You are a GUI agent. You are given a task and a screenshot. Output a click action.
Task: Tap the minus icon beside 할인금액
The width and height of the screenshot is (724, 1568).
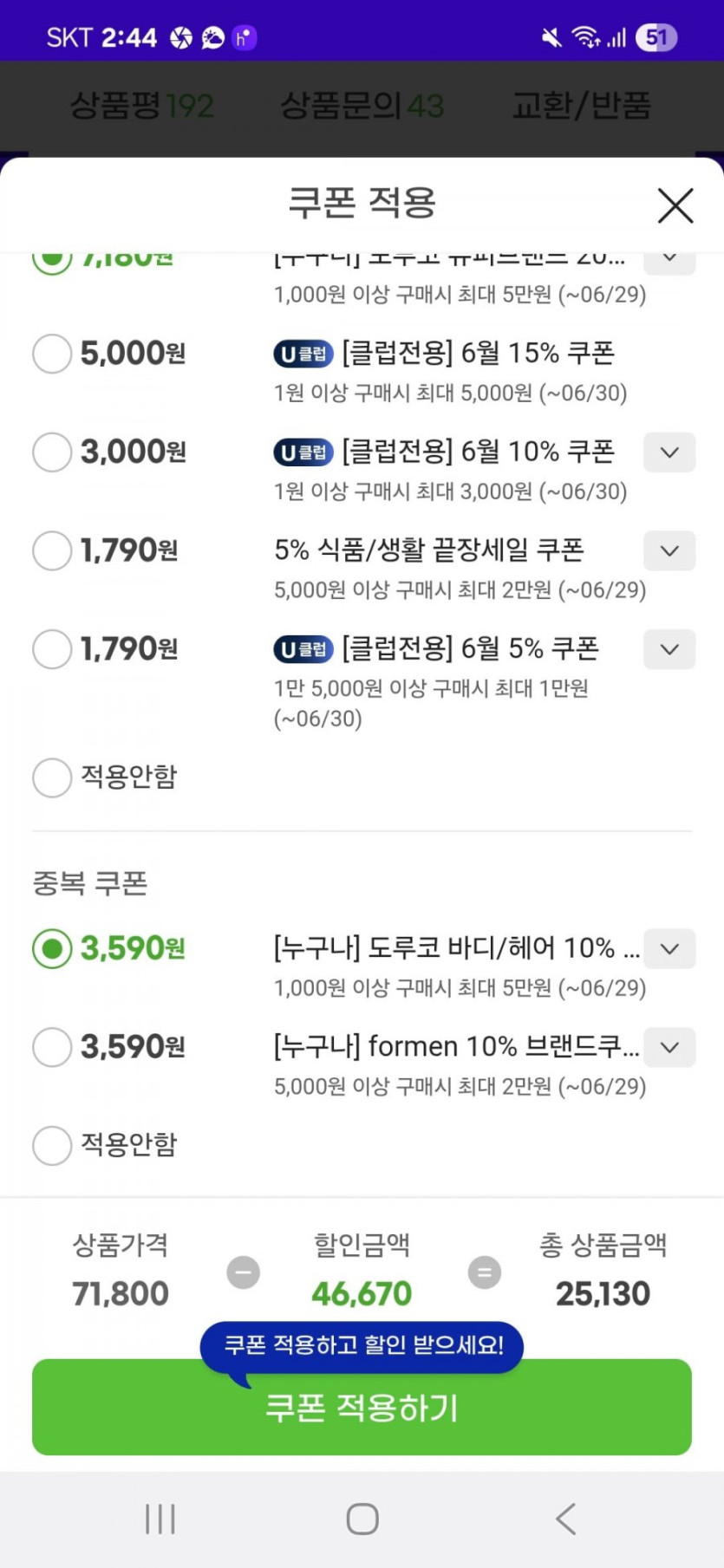pos(243,1272)
